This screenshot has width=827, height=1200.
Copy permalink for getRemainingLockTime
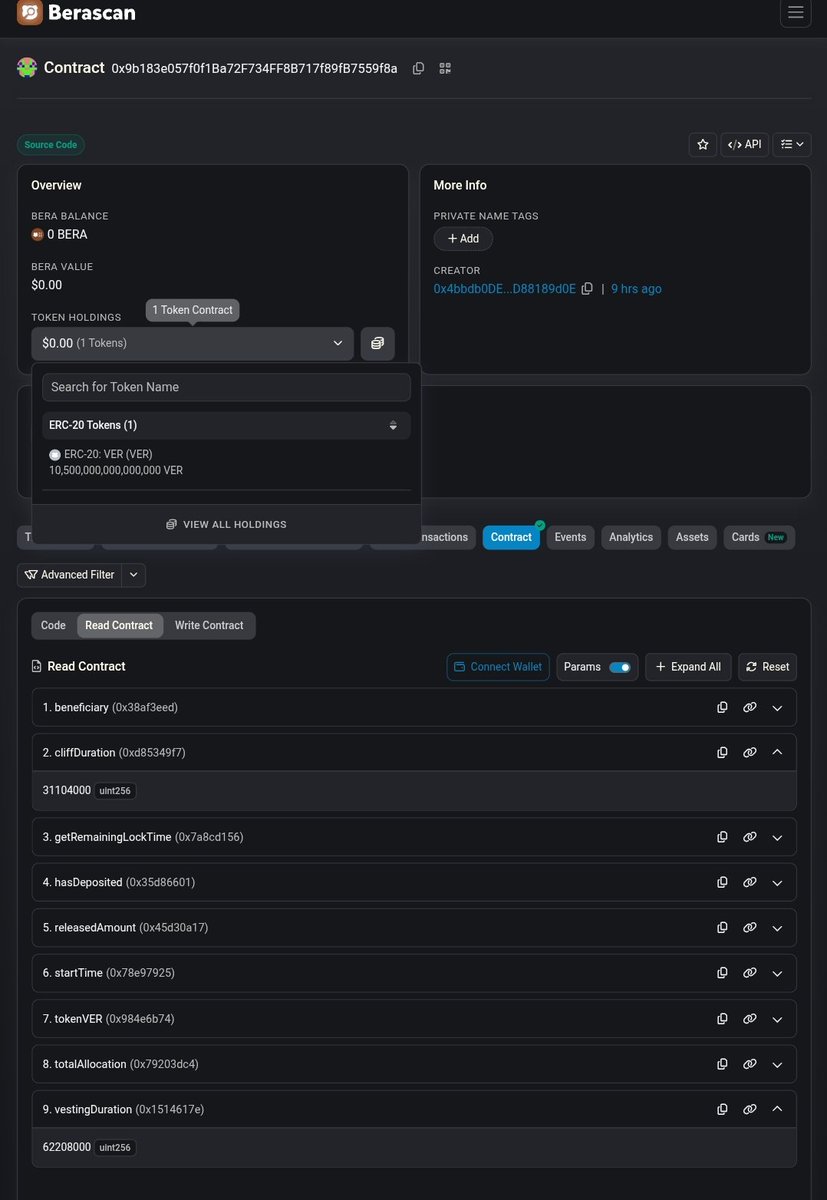coord(749,837)
